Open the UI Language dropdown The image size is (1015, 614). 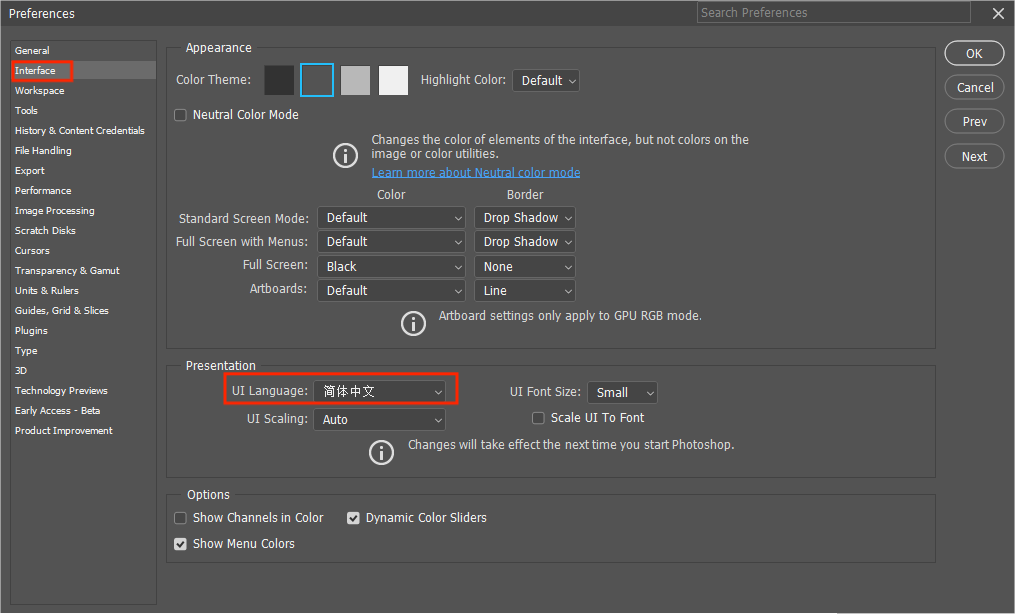379,391
